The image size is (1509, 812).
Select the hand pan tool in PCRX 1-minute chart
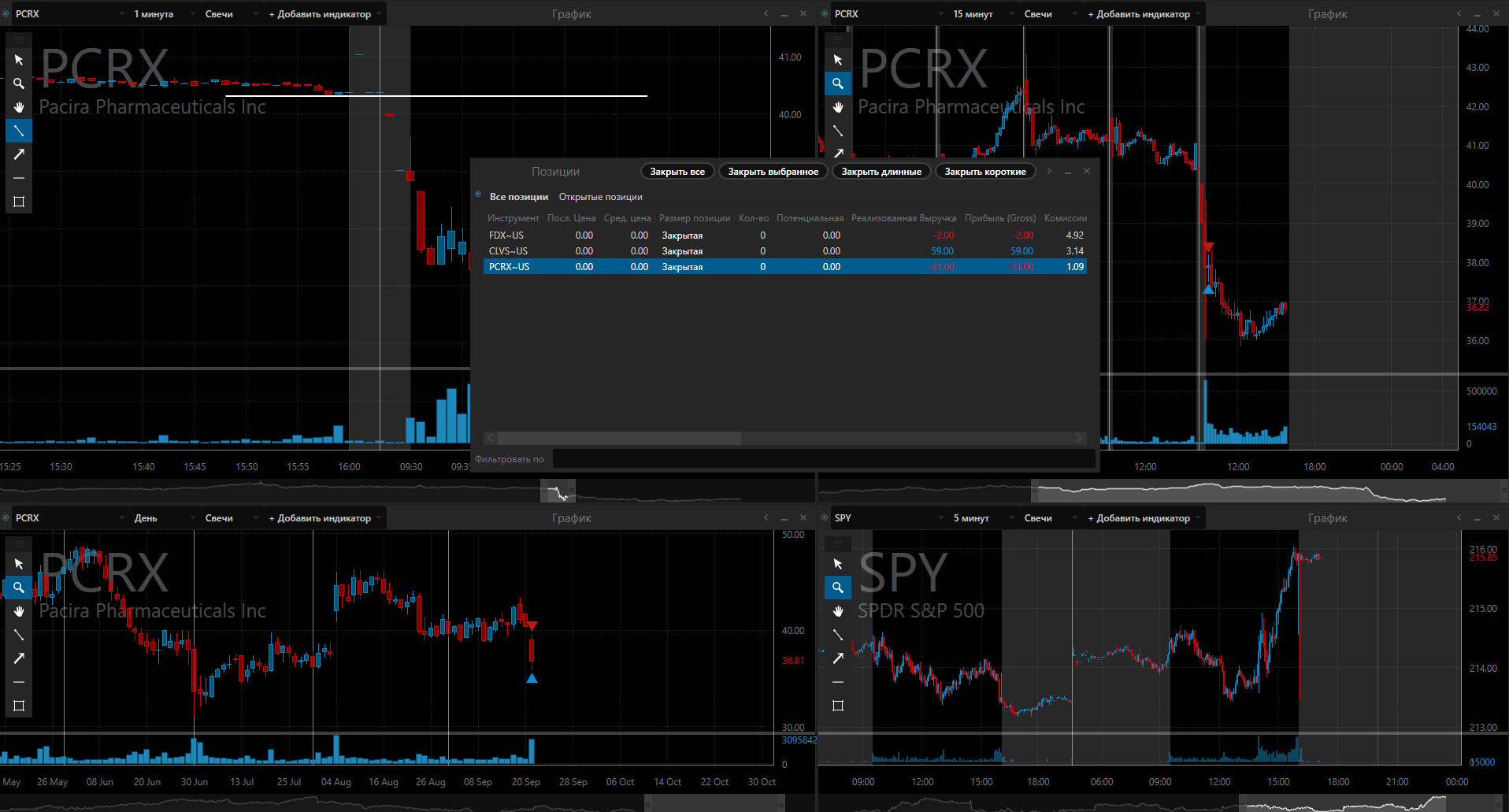(19, 107)
